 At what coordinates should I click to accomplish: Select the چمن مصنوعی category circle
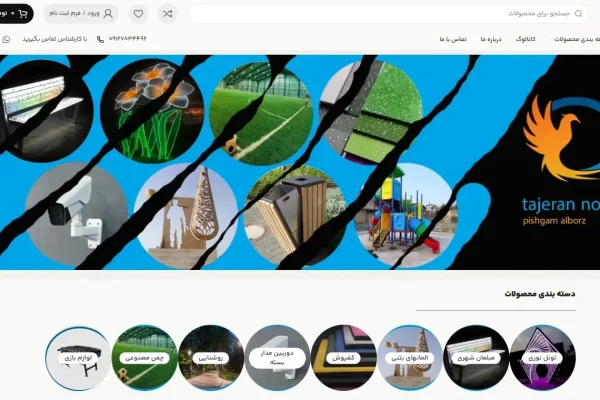[145, 358]
